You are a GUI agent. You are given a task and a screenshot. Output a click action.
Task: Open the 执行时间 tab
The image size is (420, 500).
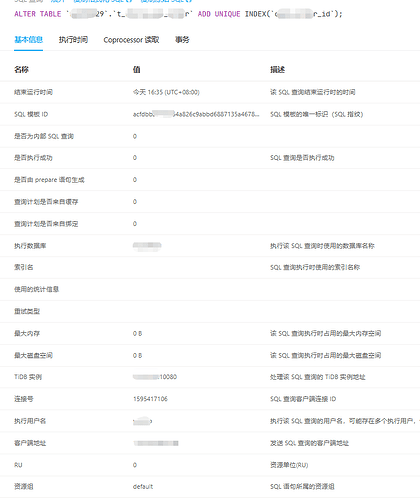tap(73, 40)
